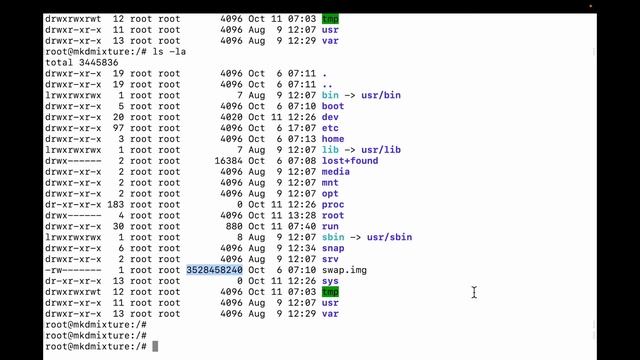The image size is (640, 360).
Task: Select the 'dev' directory entry name
Action: click(330, 117)
